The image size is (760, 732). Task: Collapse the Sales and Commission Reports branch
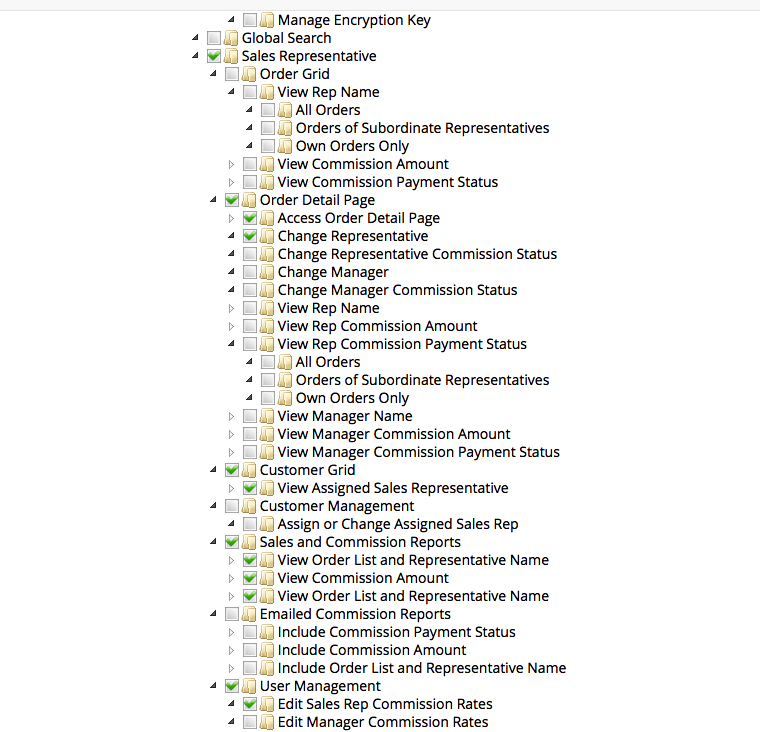pyautogui.click(x=214, y=542)
